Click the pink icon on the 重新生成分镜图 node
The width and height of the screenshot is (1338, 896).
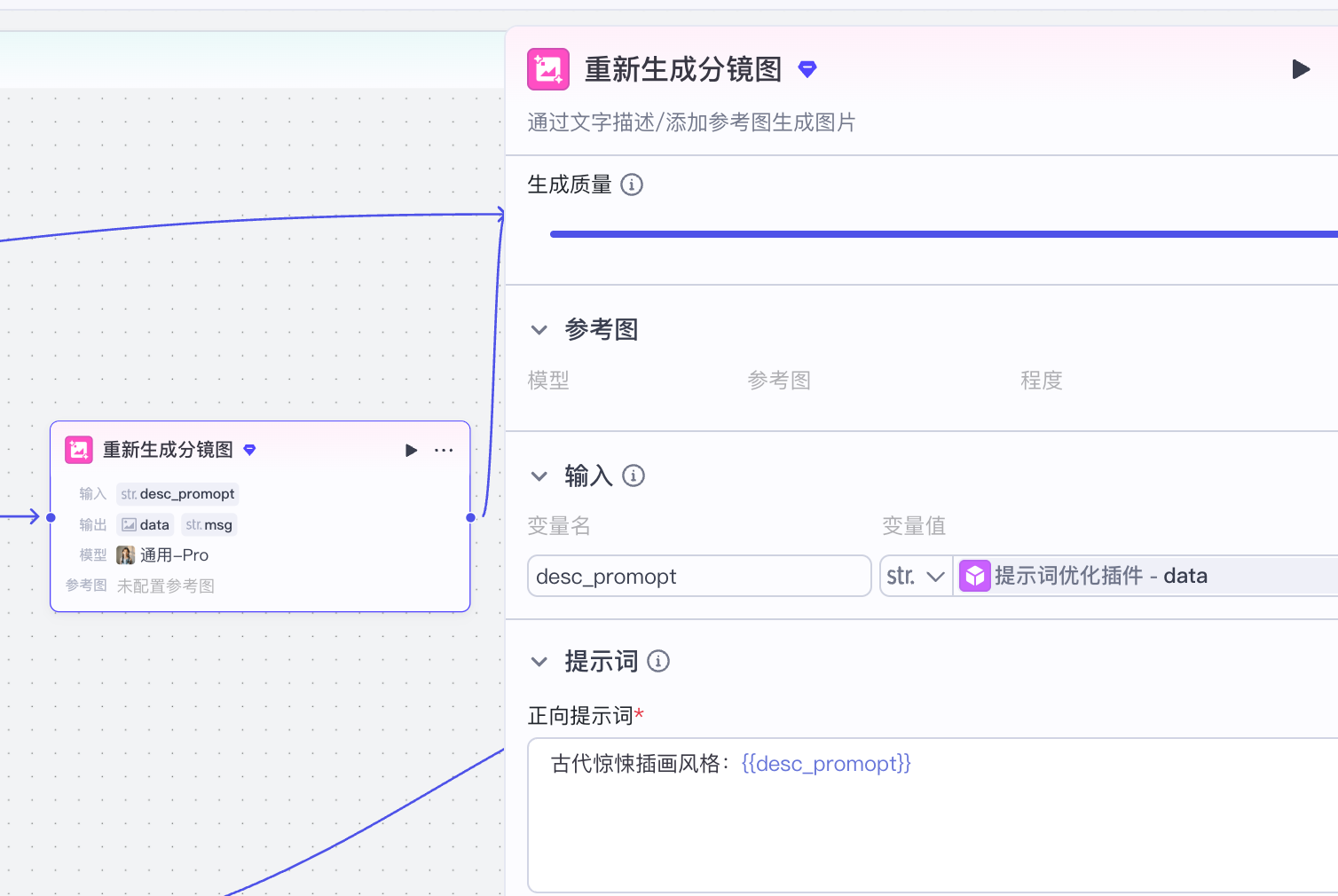pos(78,450)
